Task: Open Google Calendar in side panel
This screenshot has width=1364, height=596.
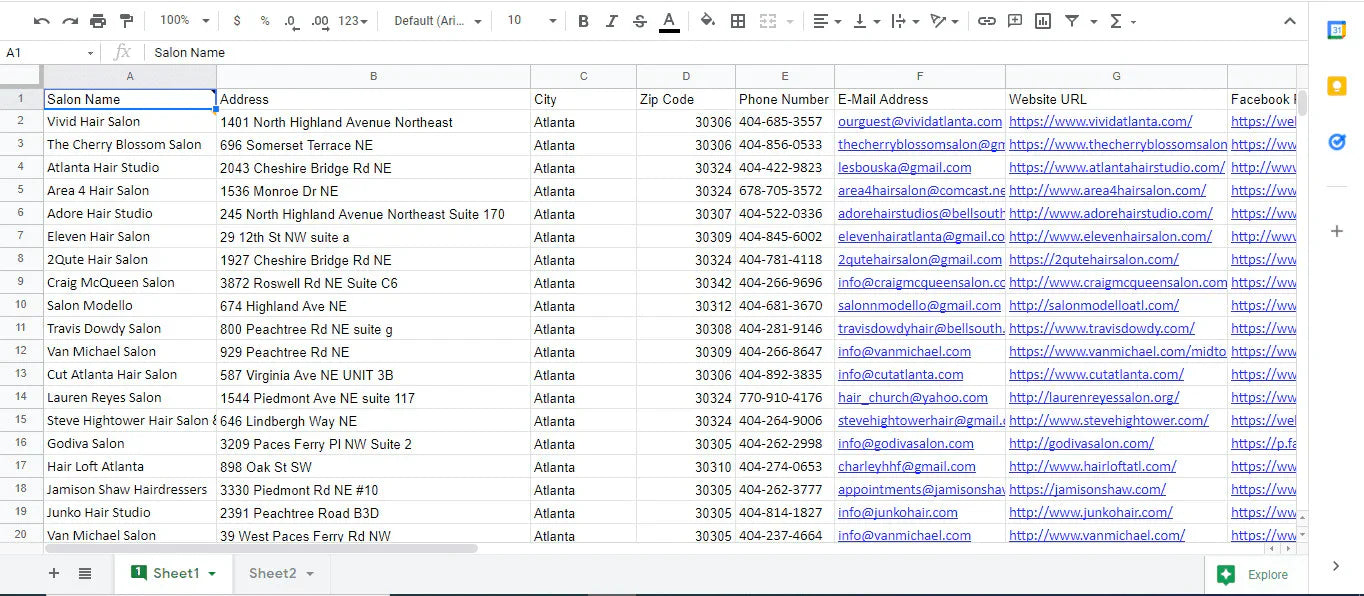Action: click(1336, 30)
